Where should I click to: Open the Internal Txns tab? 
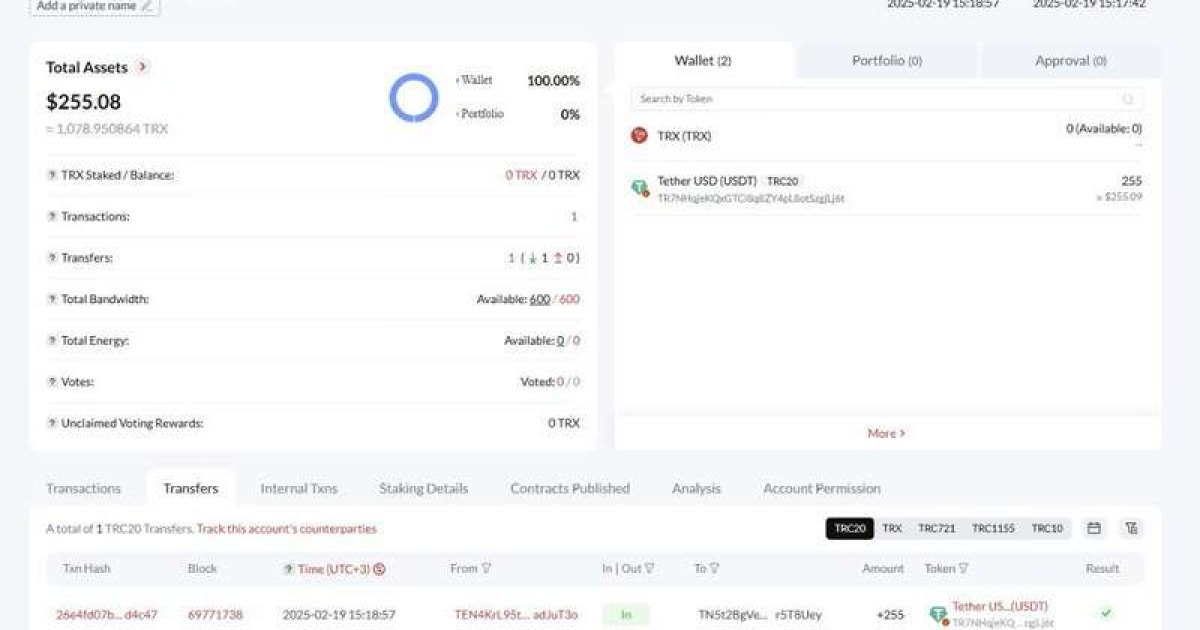click(x=299, y=488)
